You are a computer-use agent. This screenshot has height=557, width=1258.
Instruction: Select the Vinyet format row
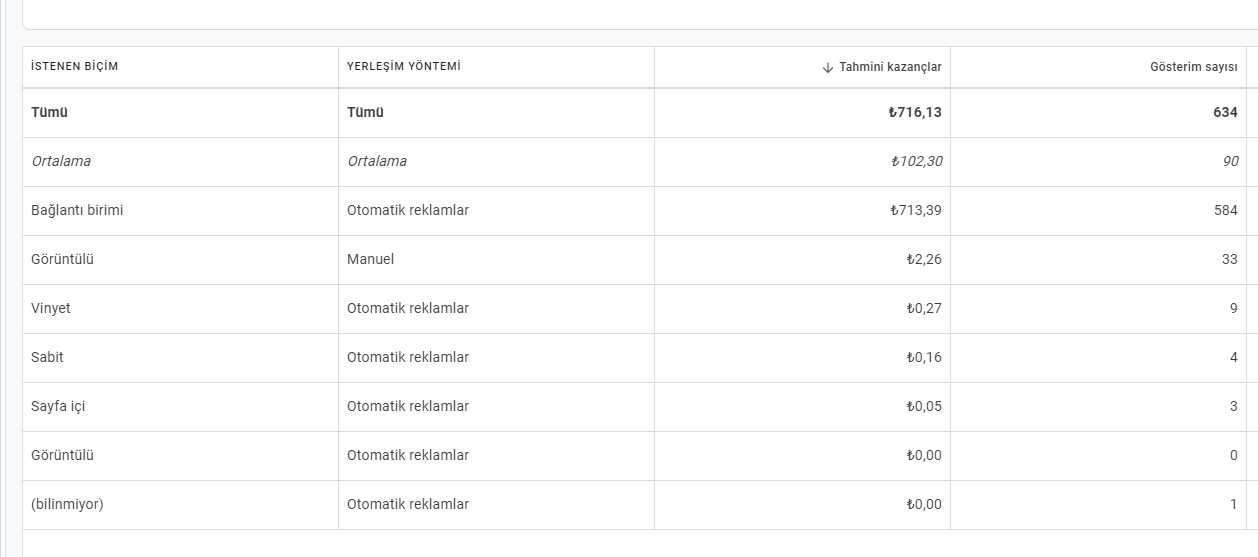639,309
